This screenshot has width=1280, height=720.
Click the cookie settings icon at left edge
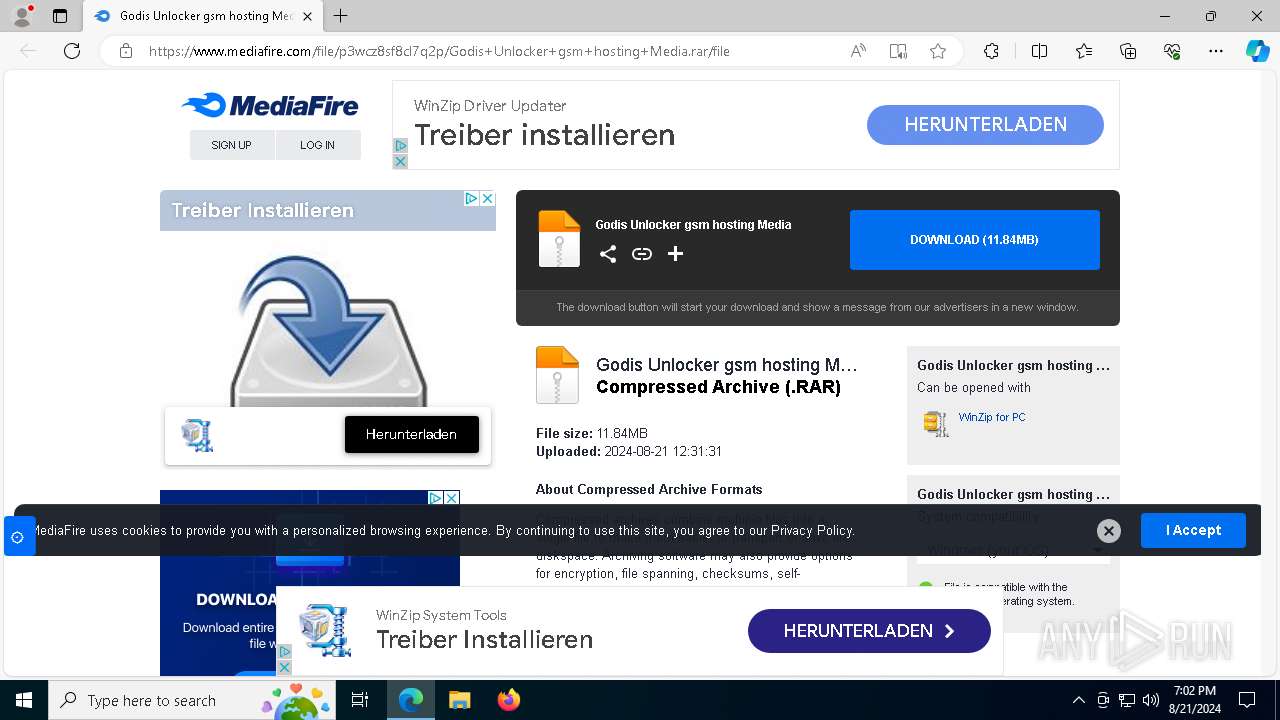pyautogui.click(x=17, y=537)
